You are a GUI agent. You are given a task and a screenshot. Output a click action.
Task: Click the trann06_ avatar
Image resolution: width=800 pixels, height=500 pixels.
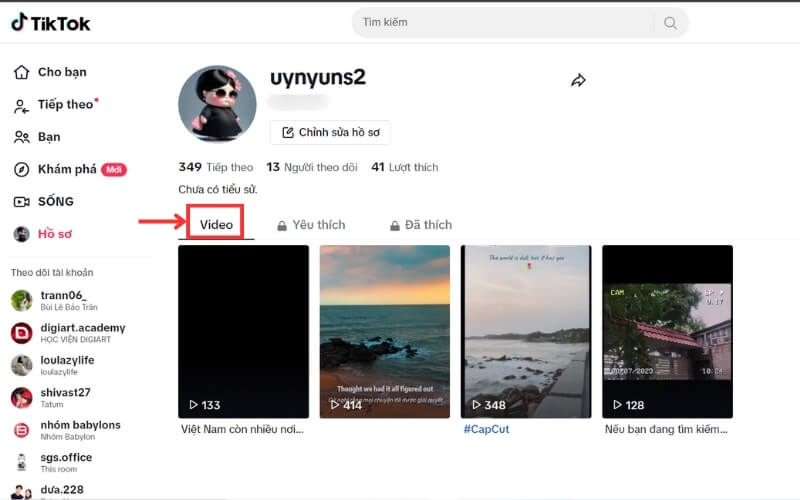click(21, 301)
